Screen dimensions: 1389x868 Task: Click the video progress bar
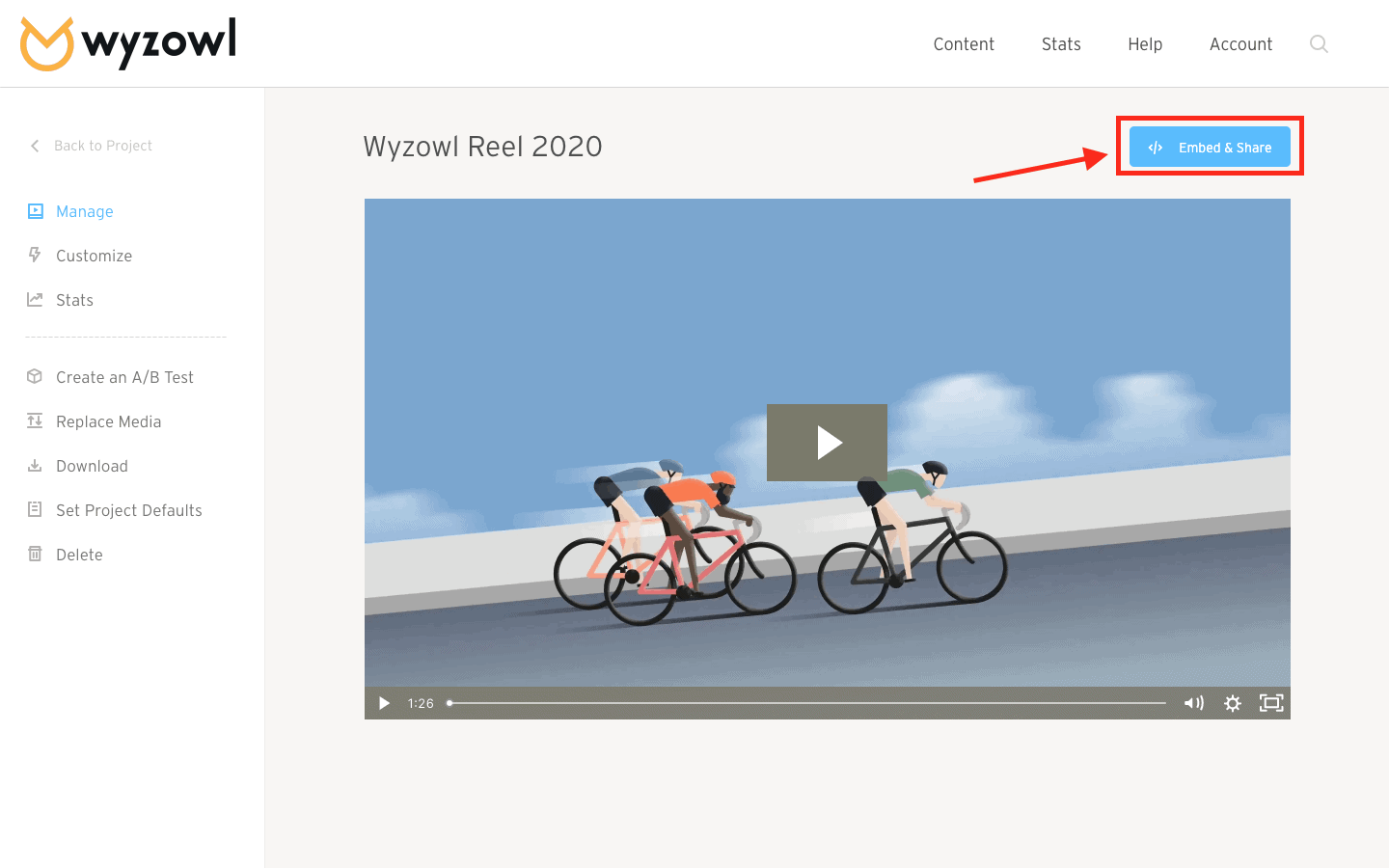pos(806,703)
